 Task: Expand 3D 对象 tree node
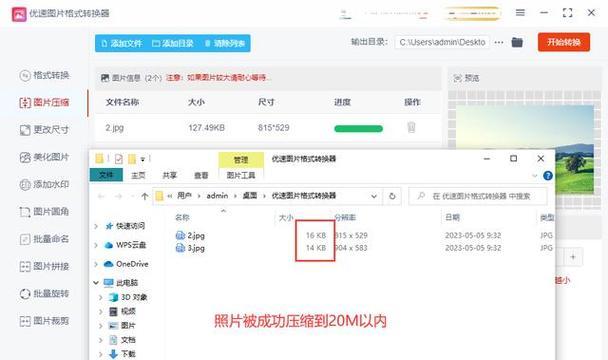101,298
